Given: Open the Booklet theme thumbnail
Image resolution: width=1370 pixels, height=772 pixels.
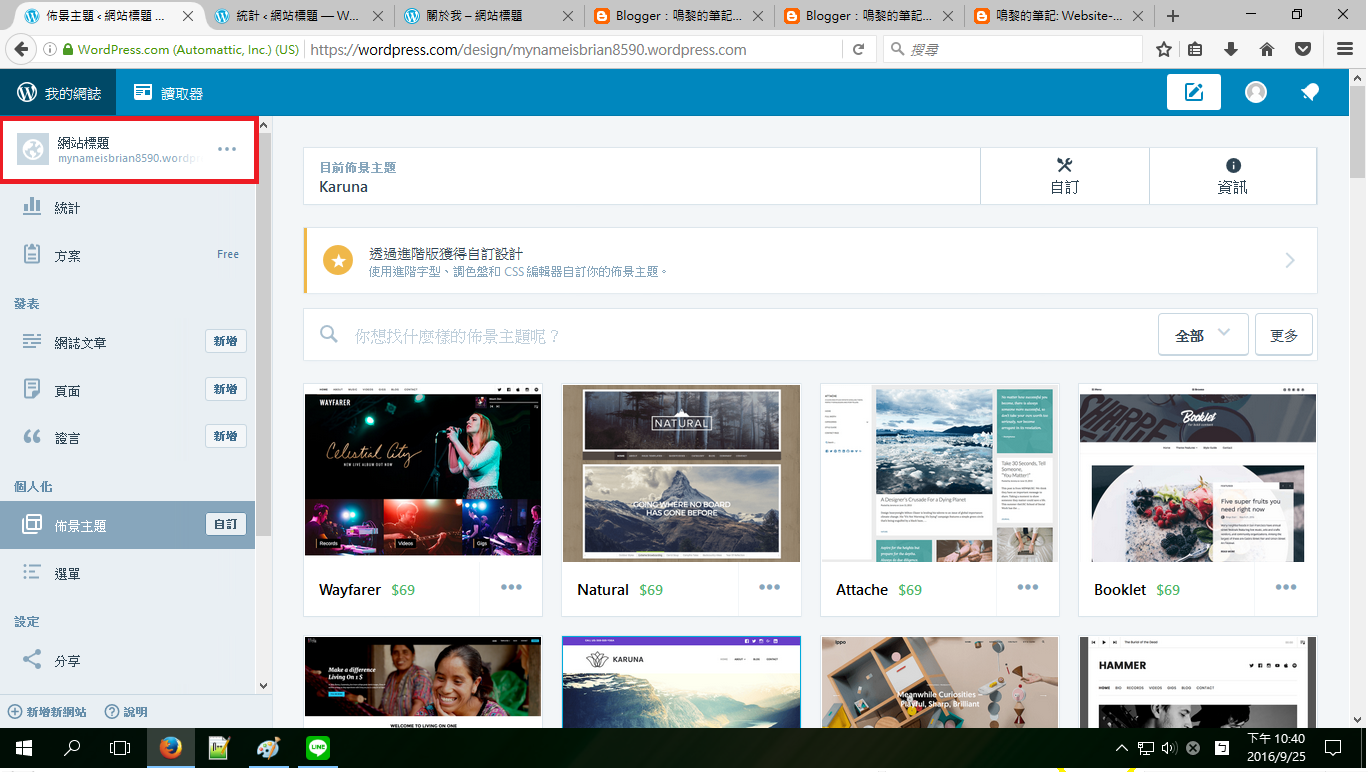Looking at the screenshot, I should point(1198,473).
